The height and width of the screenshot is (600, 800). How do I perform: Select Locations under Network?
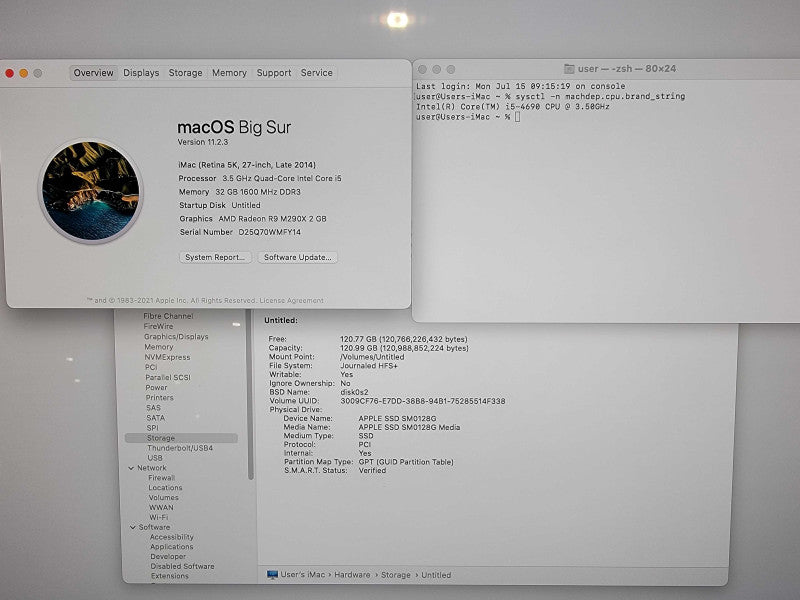[x=165, y=488]
